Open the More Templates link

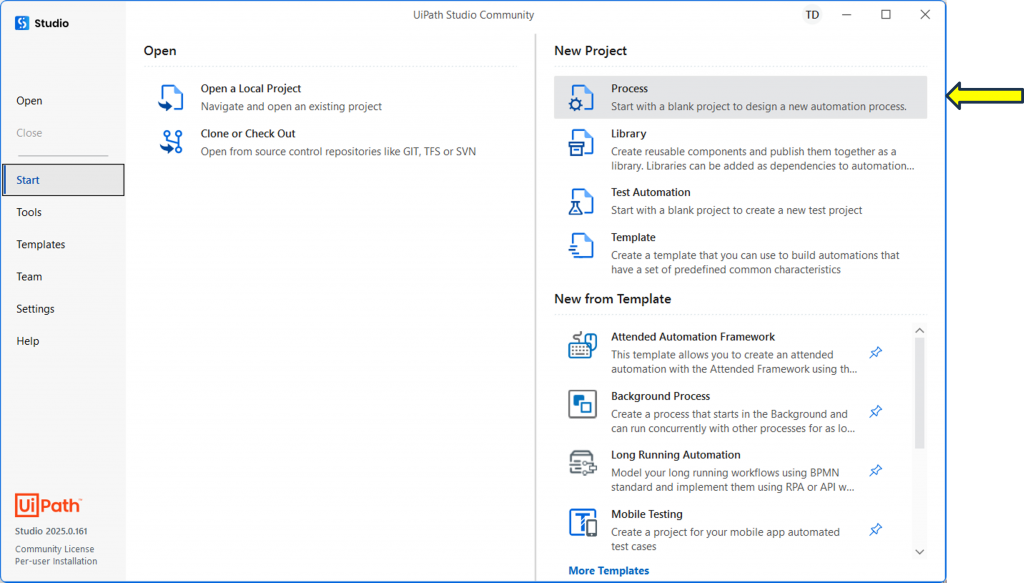coord(609,571)
